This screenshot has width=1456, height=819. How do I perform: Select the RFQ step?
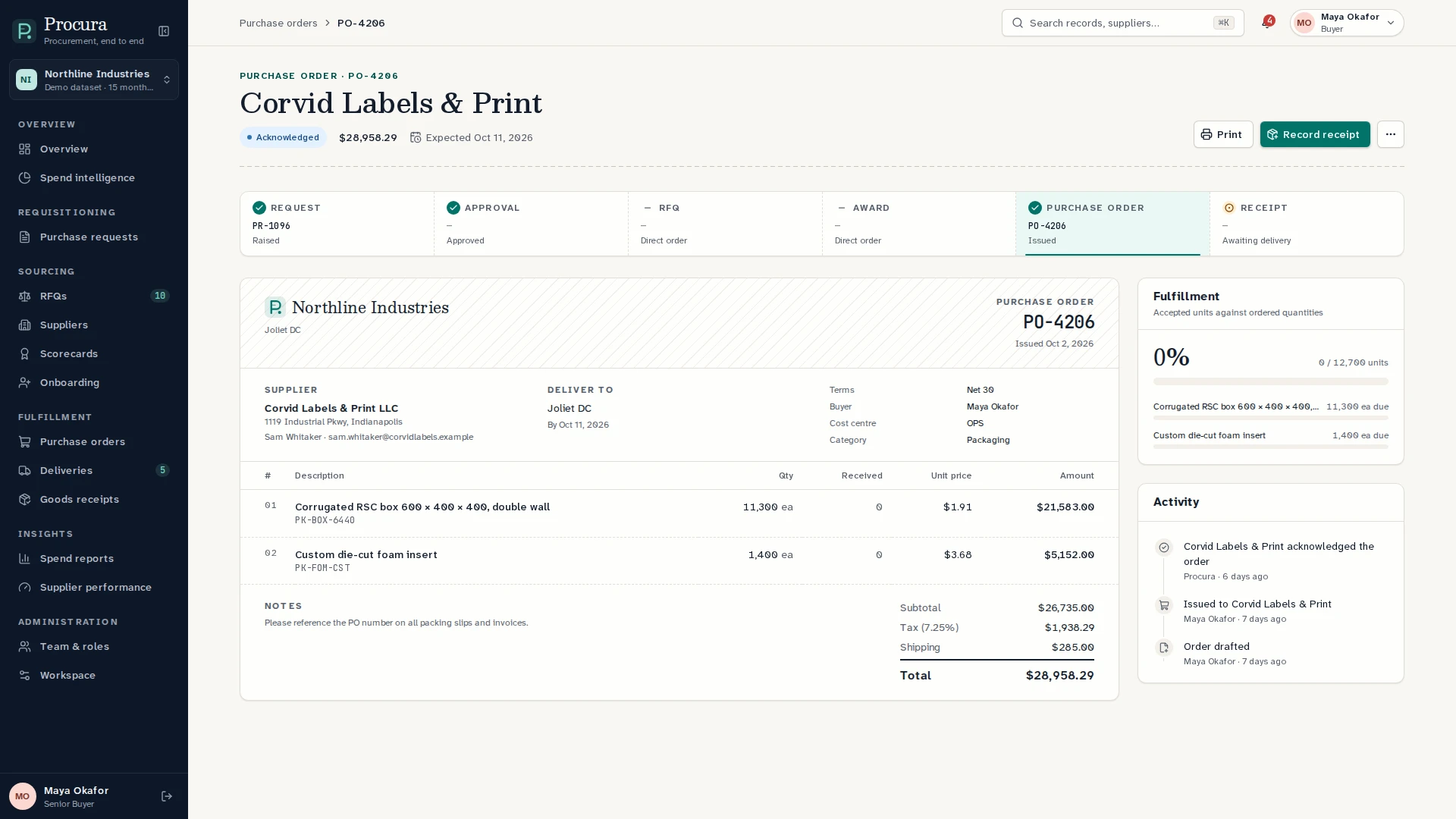(725, 224)
